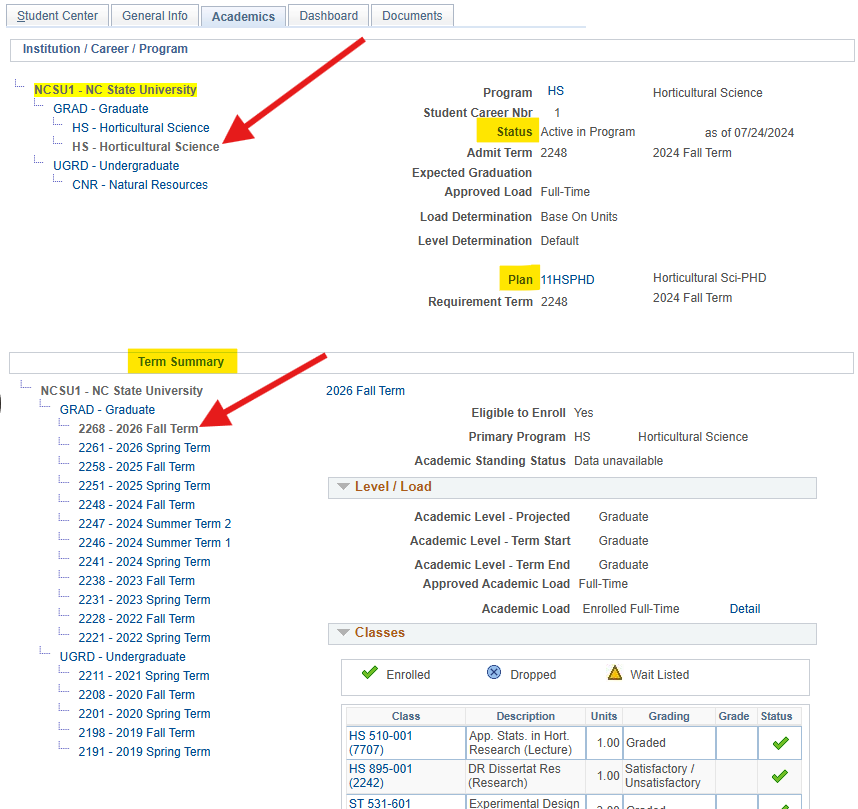Screen dimensions: 858x809
Task: Select CNR - Natural Resources program
Action: (x=140, y=184)
